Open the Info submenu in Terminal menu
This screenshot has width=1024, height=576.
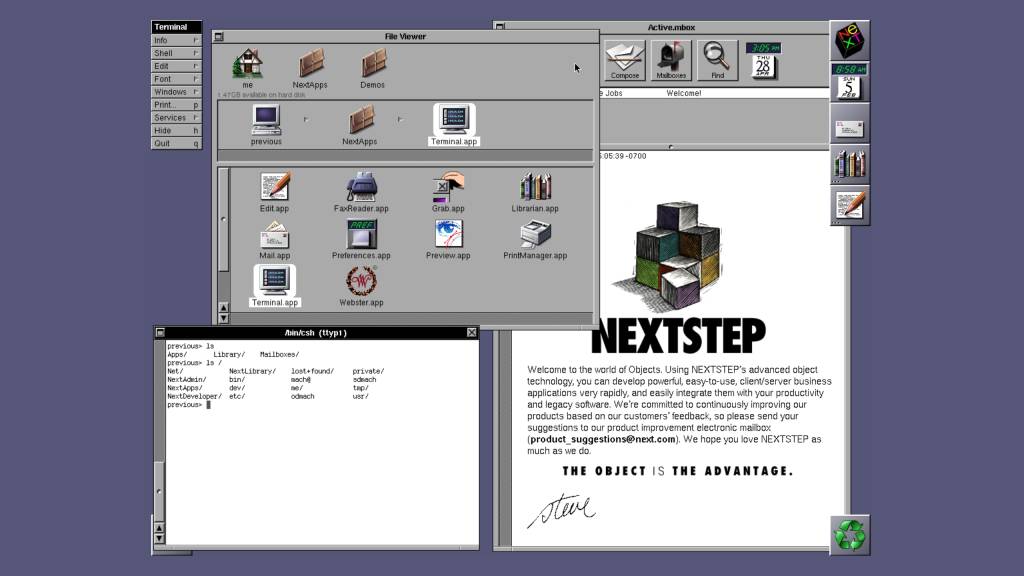[176, 40]
